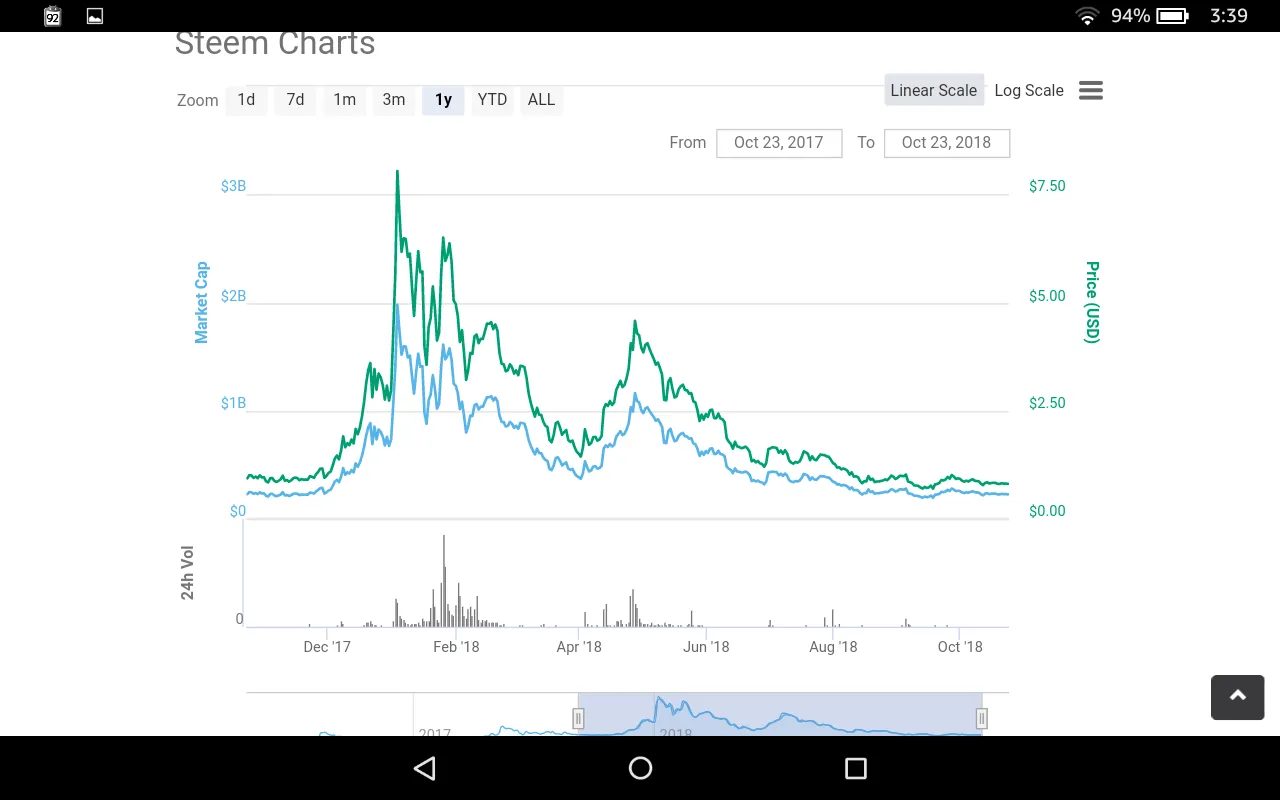Set zoom to 7d
Screen dimensions: 1280x800
point(295,100)
